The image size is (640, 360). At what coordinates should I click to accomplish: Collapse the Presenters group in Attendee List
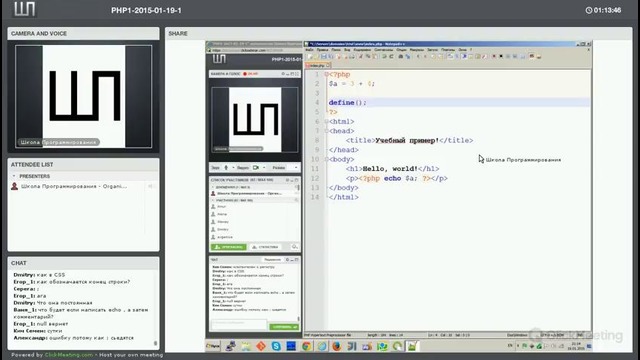[14, 176]
